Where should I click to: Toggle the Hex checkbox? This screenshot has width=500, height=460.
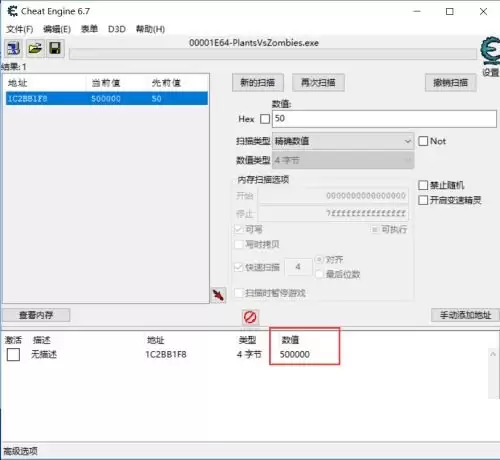pos(265,119)
